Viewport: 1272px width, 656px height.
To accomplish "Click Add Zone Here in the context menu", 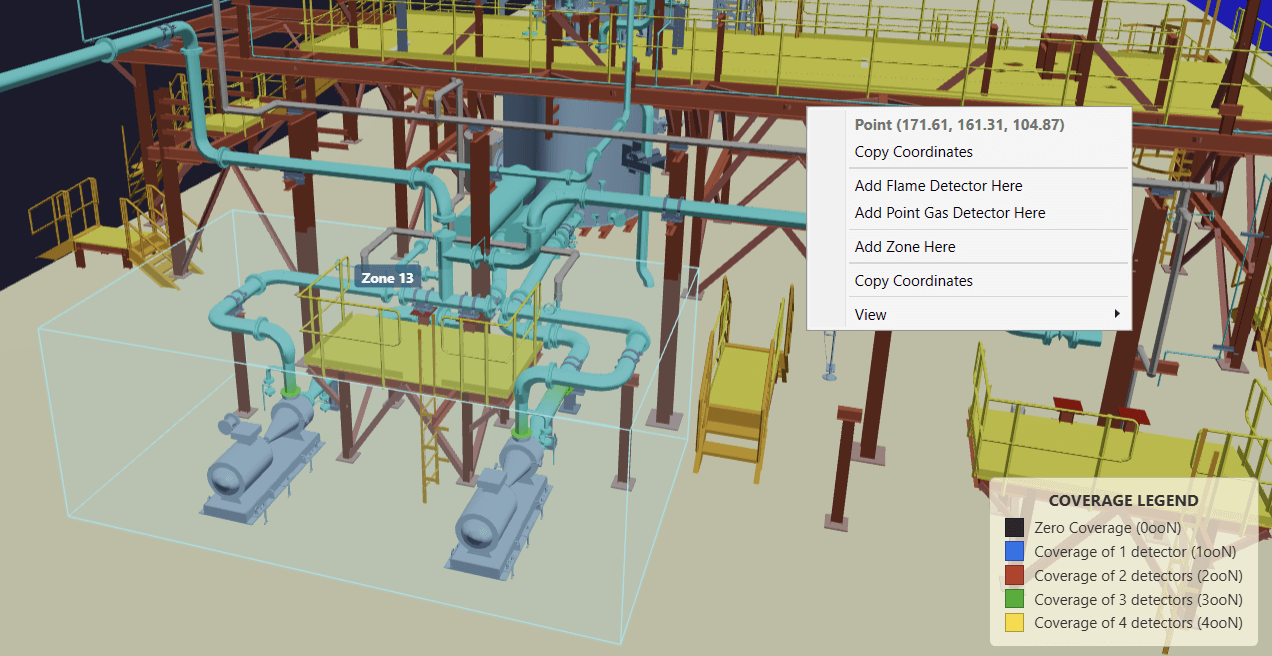I will coord(904,246).
